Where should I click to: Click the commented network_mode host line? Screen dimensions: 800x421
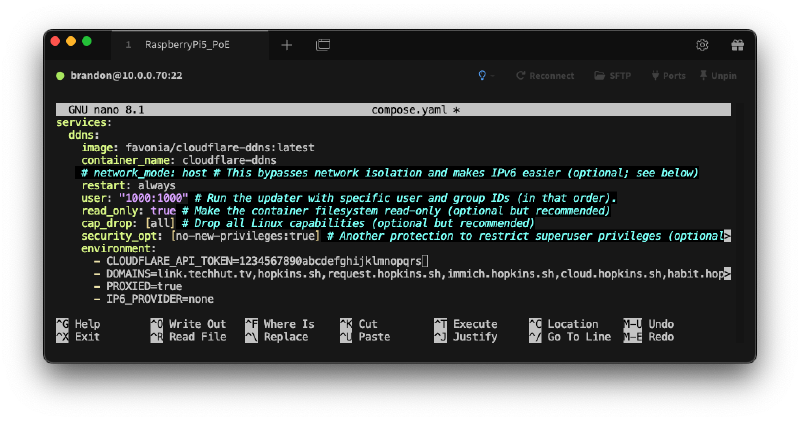pos(389,173)
